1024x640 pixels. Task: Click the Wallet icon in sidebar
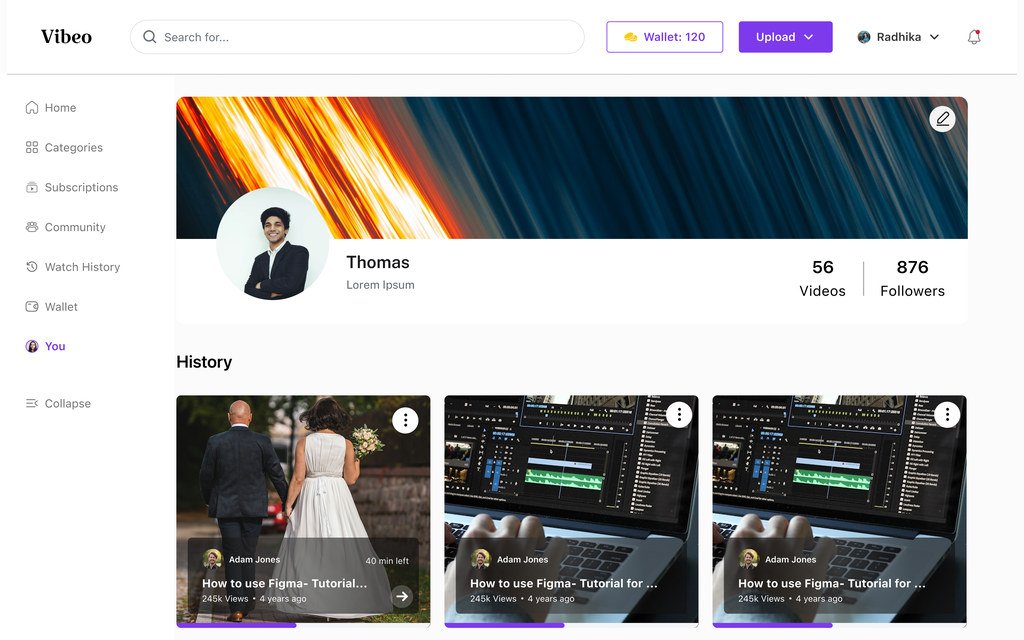click(x=31, y=306)
